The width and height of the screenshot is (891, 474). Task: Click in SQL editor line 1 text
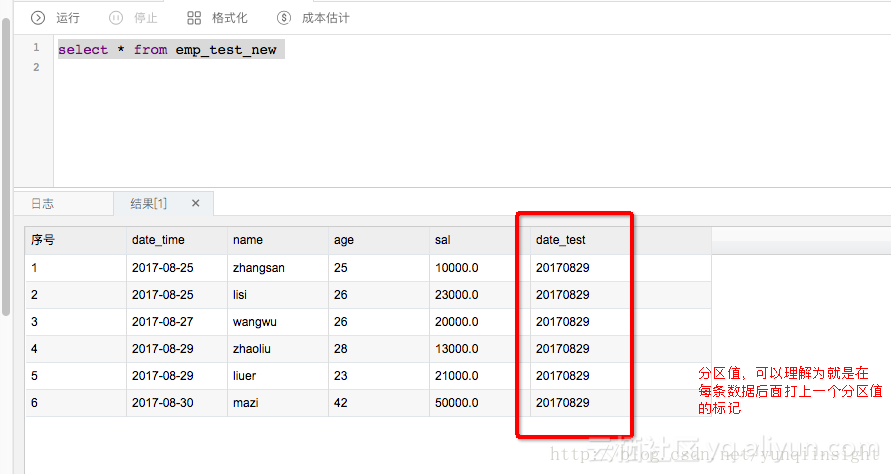(x=167, y=49)
